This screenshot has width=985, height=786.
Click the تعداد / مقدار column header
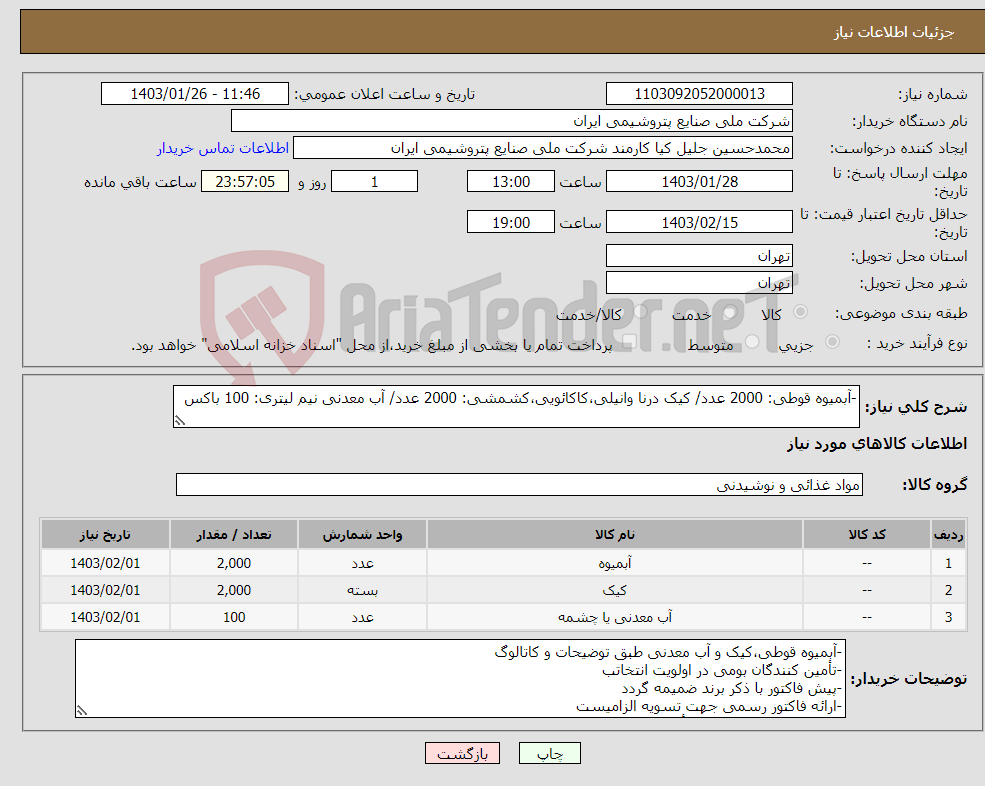click(x=234, y=534)
